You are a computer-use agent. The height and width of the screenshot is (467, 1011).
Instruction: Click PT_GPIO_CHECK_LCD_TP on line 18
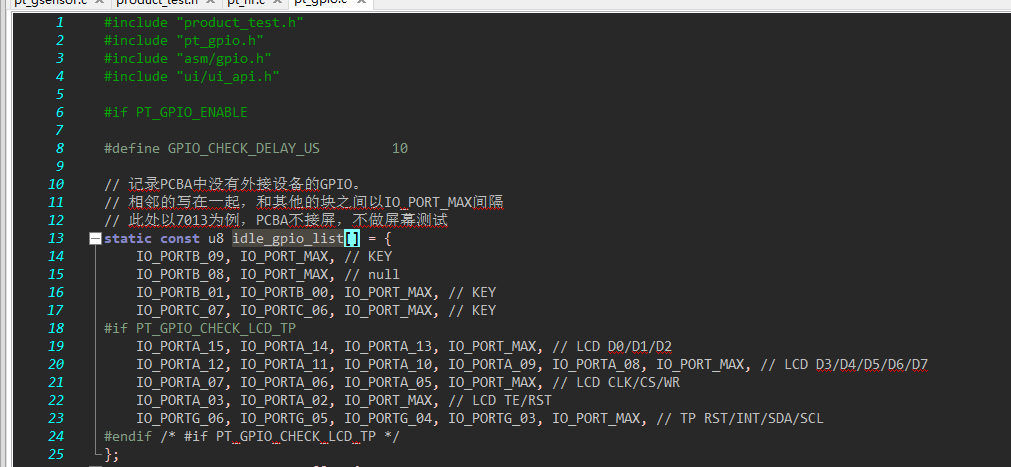(x=215, y=329)
